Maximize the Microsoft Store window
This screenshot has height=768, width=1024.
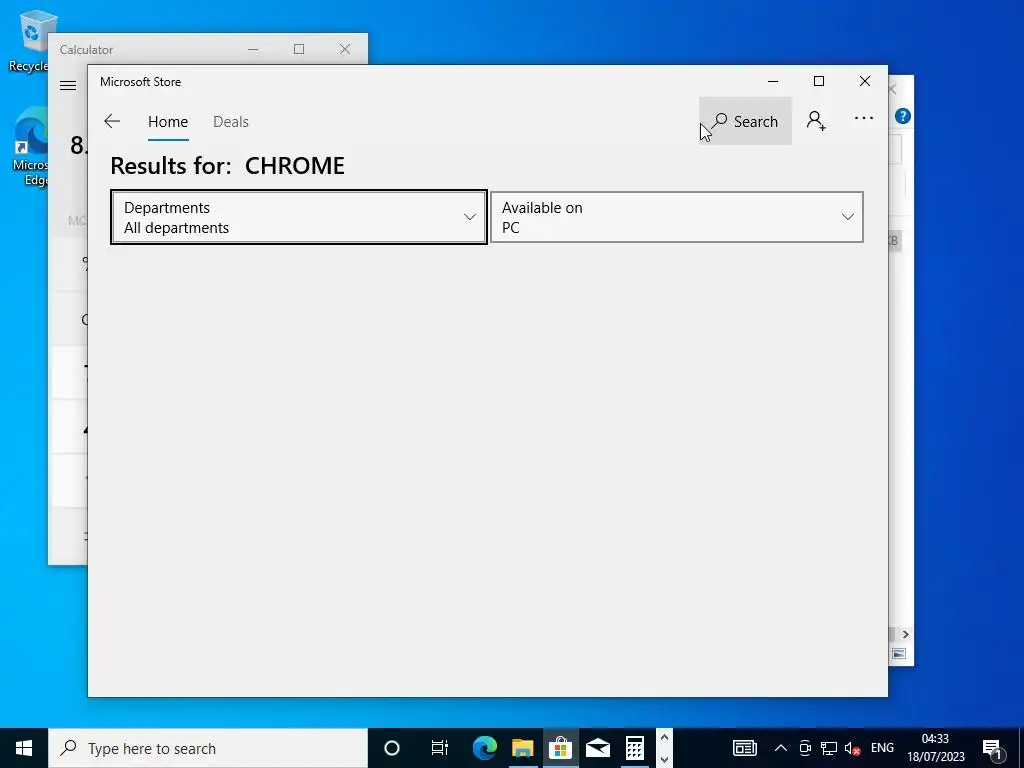point(819,81)
